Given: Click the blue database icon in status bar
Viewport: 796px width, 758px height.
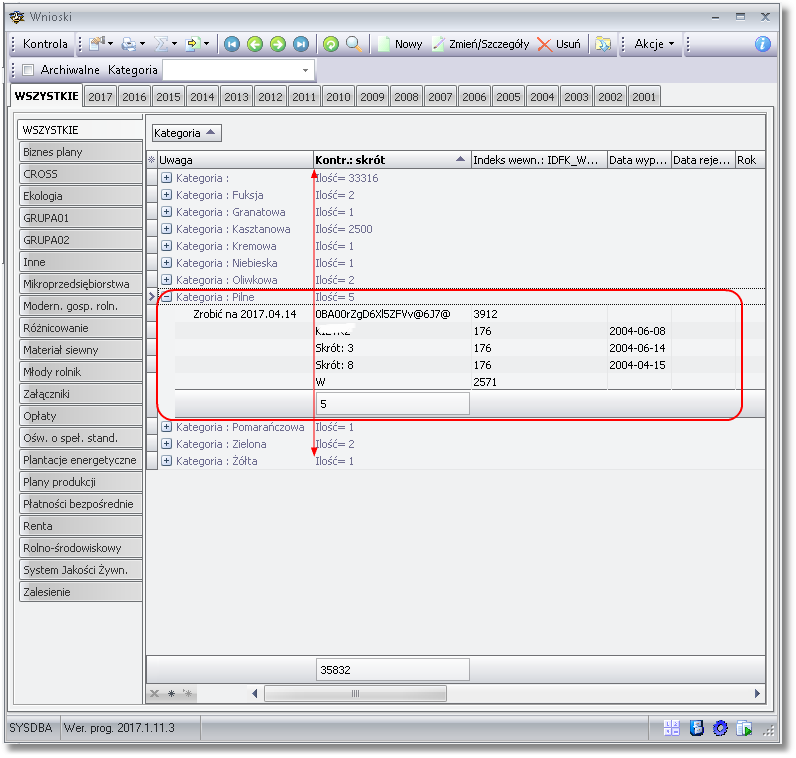Looking at the screenshot, I should 696,728.
